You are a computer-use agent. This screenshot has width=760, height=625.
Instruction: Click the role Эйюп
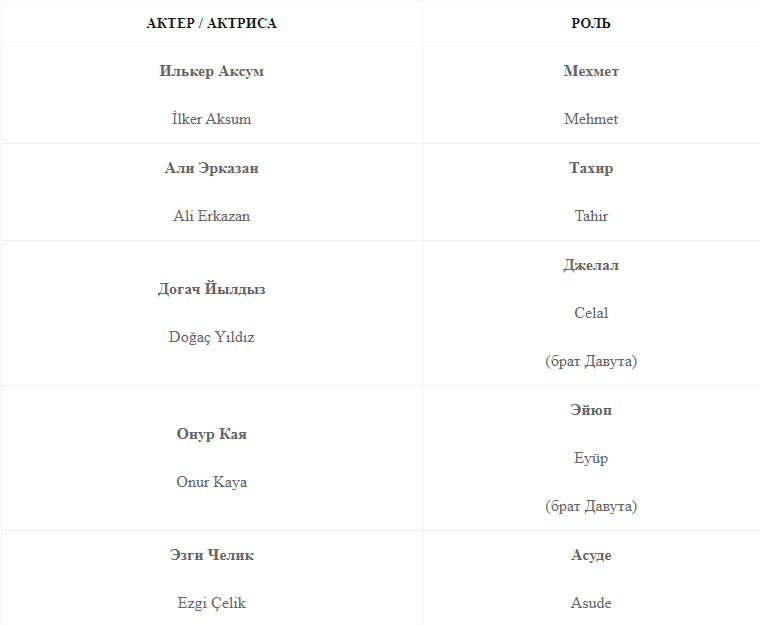pos(591,410)
